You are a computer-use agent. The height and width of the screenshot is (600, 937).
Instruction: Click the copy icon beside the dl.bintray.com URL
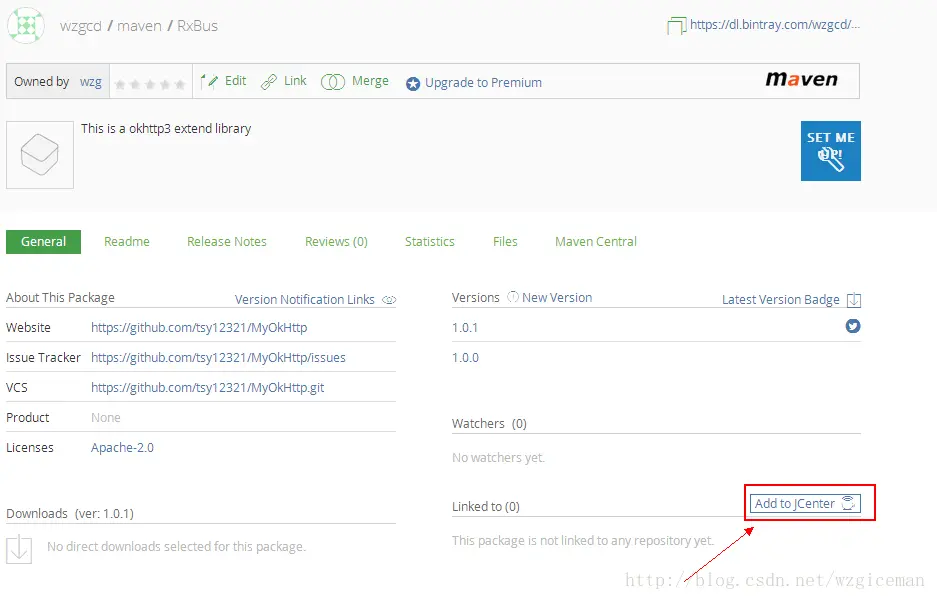click(x=676, y=26)
